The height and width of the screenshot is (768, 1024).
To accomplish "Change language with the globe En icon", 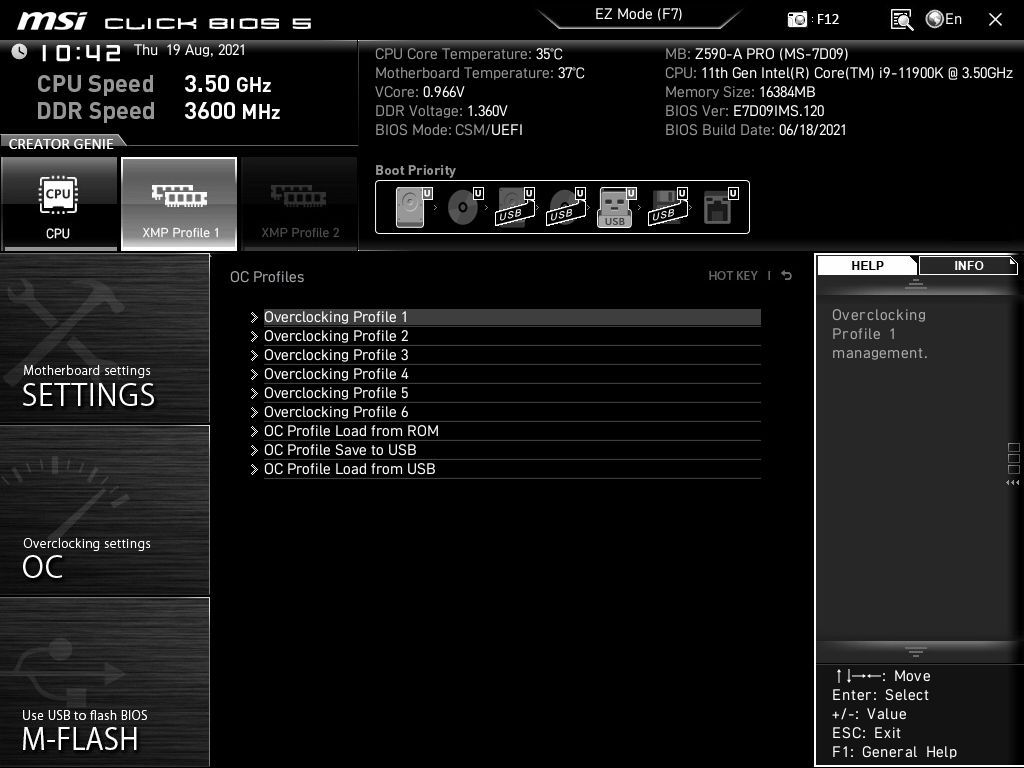I will point(944,19).
